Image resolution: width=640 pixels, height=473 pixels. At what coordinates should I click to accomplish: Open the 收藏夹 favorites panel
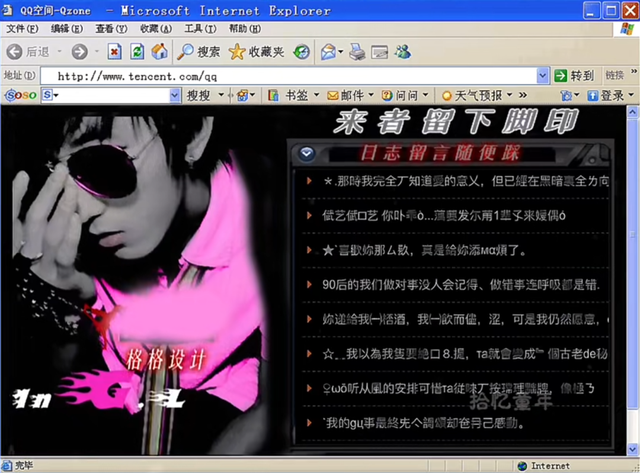pyautogui.click(x=256, y=52)
